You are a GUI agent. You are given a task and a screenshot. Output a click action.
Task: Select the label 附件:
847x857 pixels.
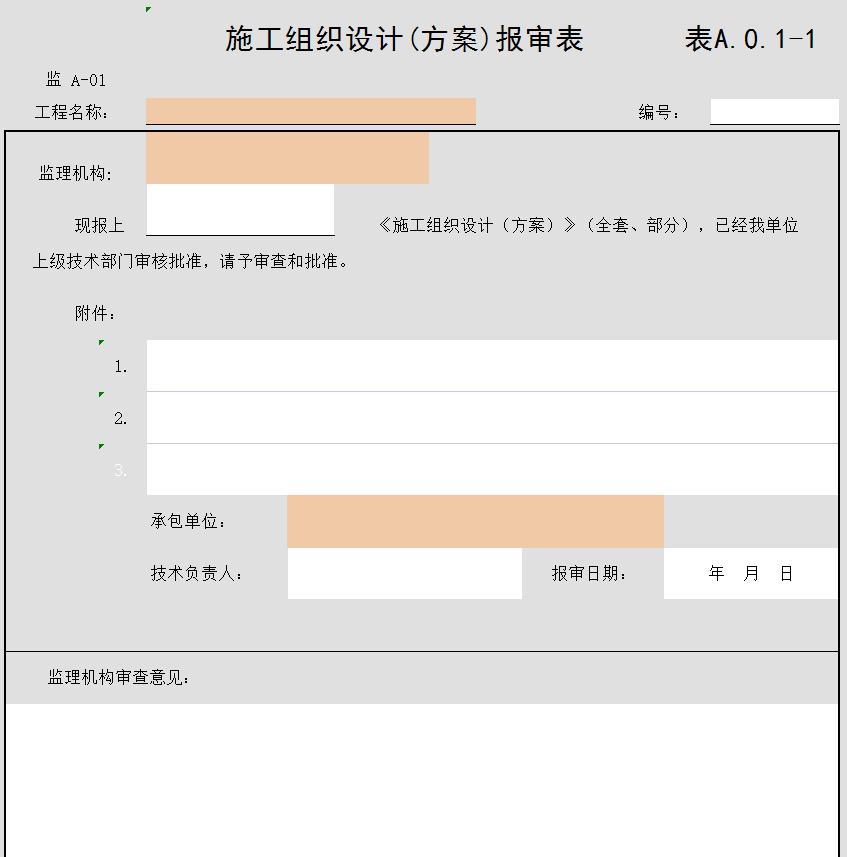pyautogui.click(x=95, y=313)
